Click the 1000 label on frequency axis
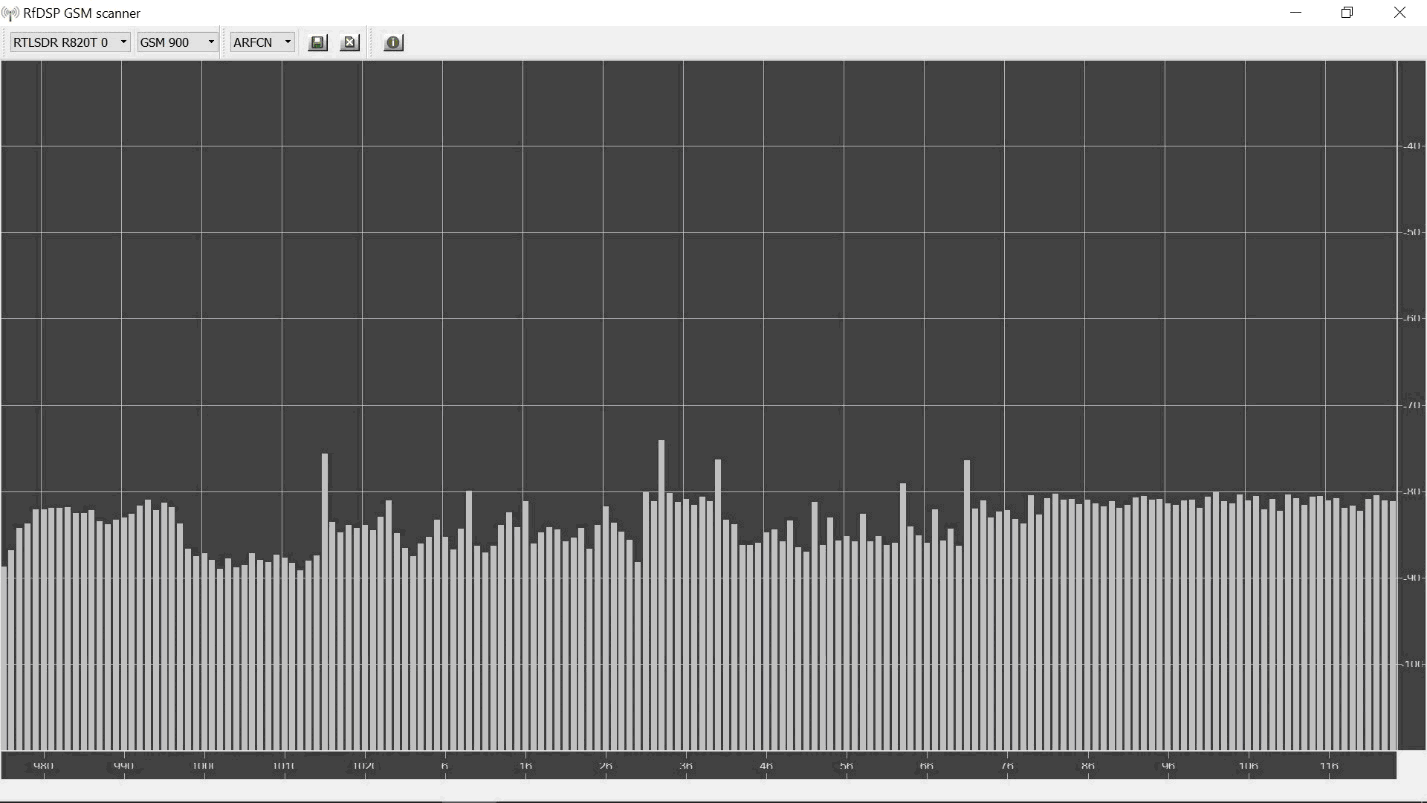The width and height of the screenshot is (1427, 803). coord(203,766)
